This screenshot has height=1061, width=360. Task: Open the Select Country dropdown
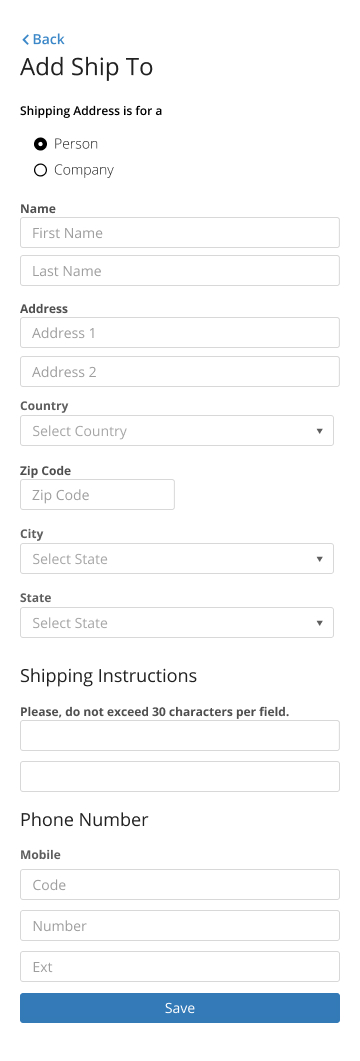177,430
